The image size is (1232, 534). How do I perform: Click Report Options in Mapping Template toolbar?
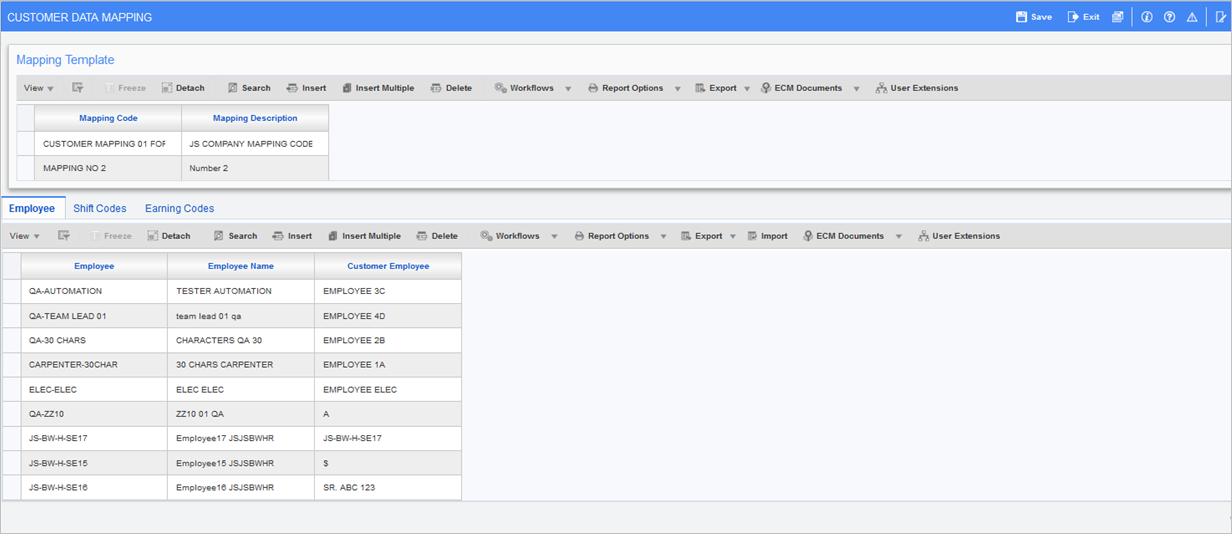[625, 88]
